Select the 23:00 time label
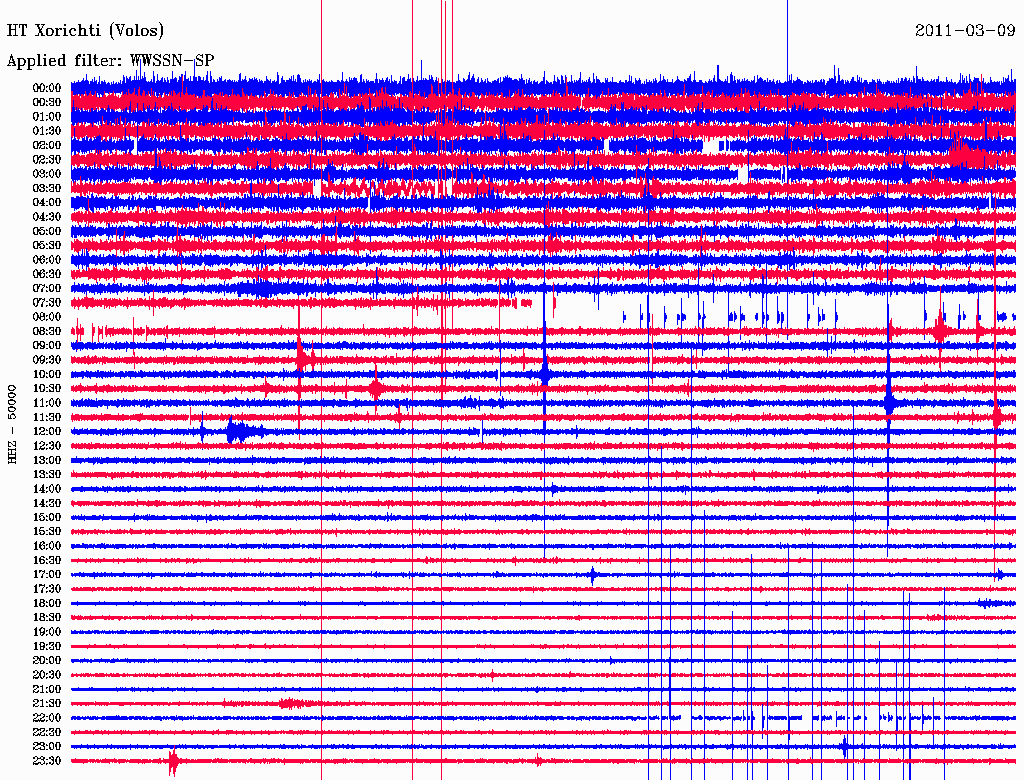The height and width of the screenshot is (780, 1024). [47, 747]
